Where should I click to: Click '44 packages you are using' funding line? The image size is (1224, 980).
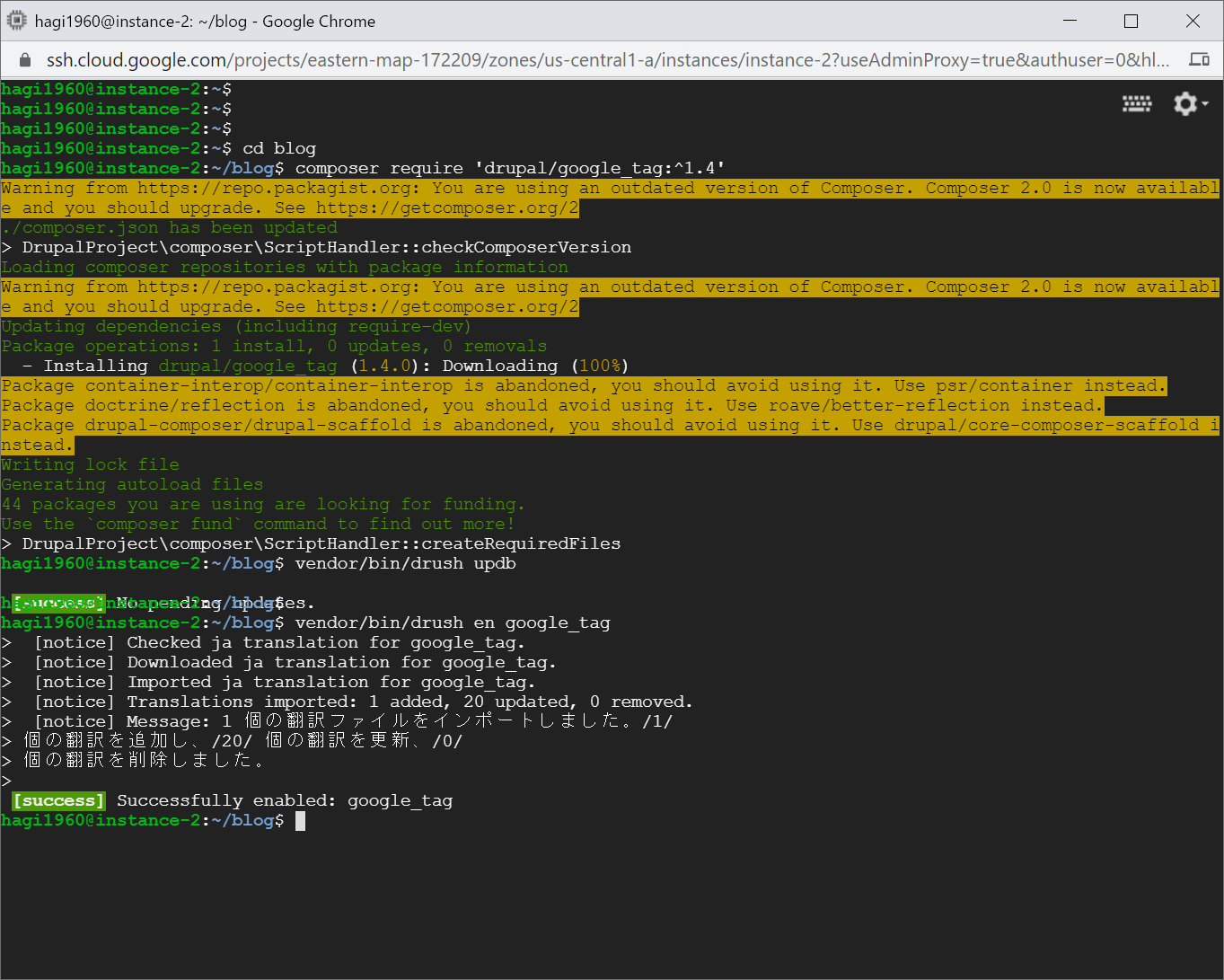263,504
